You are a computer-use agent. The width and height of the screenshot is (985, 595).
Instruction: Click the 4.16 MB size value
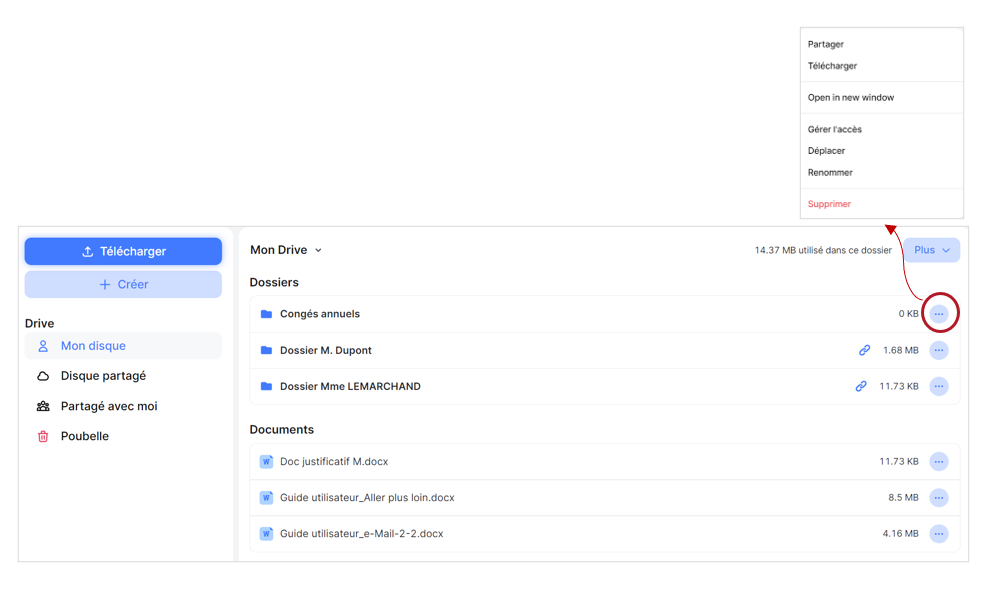click(900, 534)
